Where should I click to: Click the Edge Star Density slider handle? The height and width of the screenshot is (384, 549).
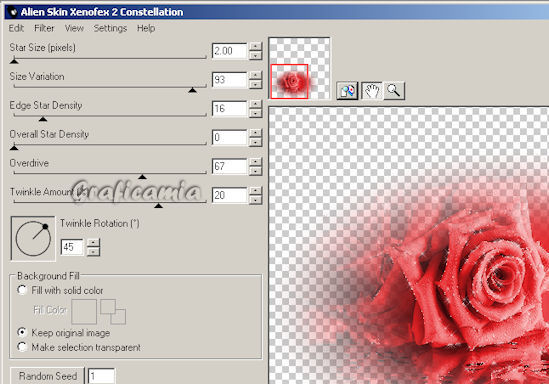coord(43,119)
